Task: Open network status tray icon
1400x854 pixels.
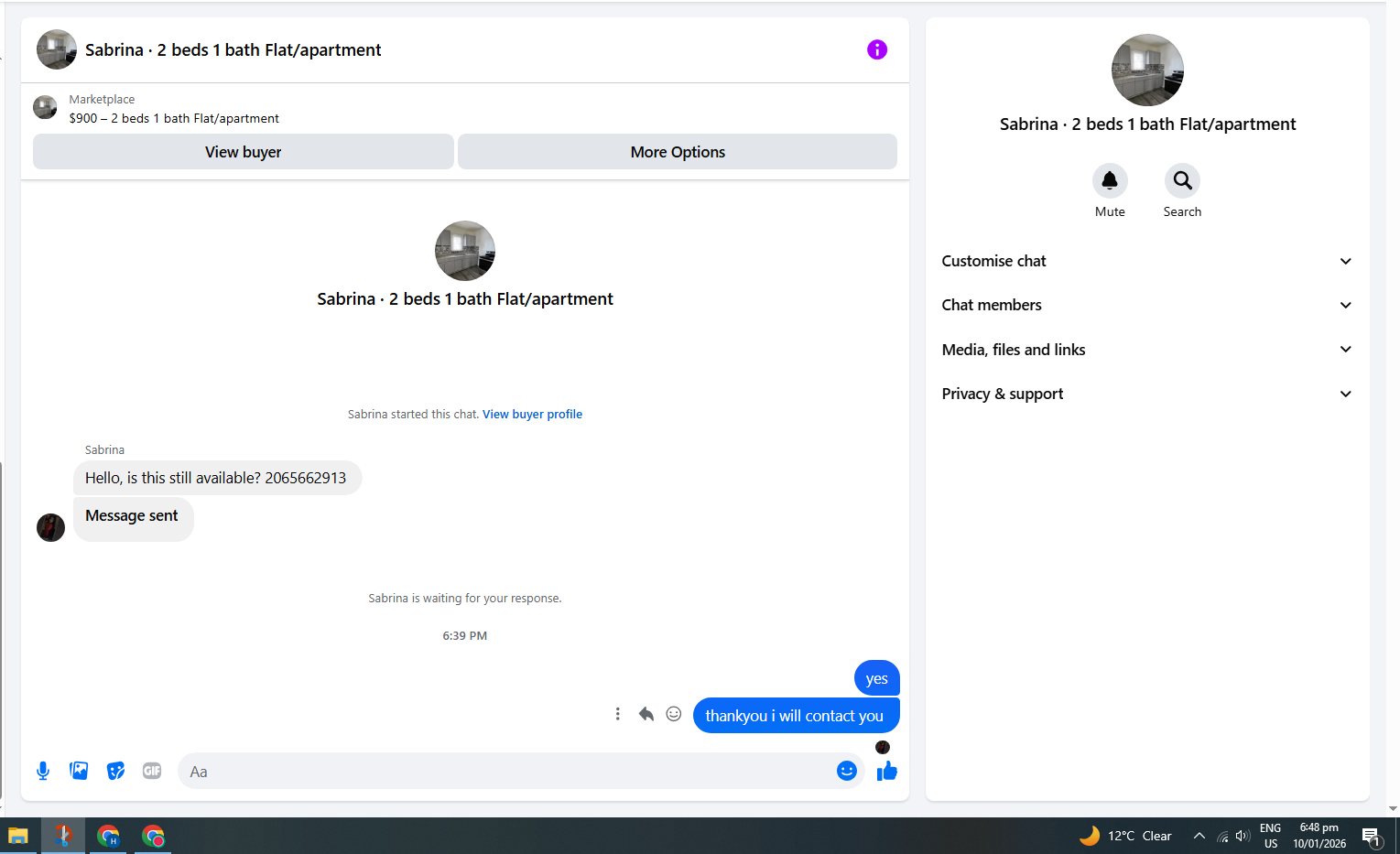Action: click(1222, 836)
